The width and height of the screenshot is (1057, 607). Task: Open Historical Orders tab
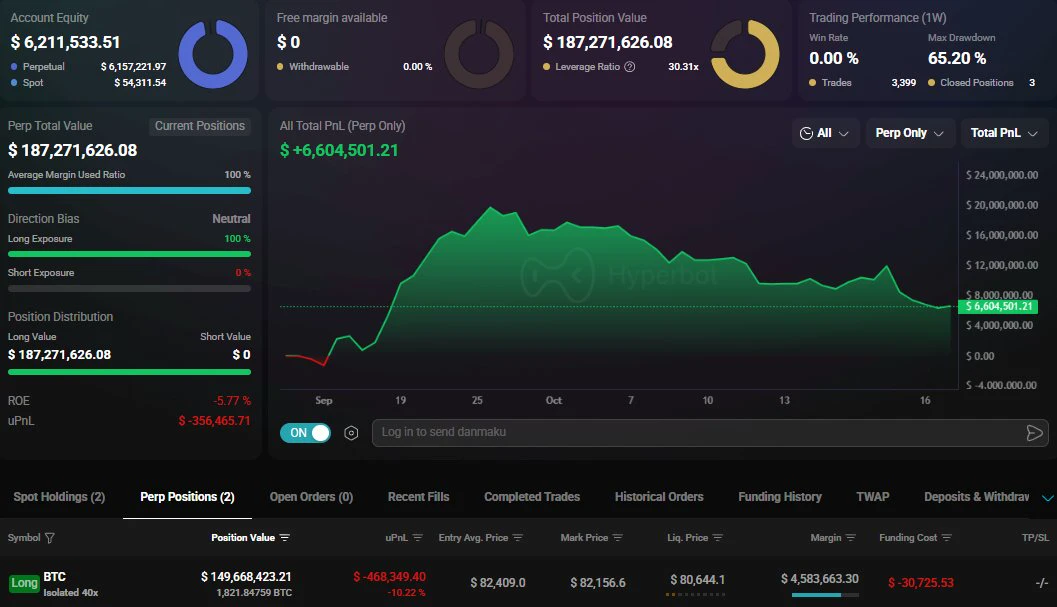(x=659, y=497)
